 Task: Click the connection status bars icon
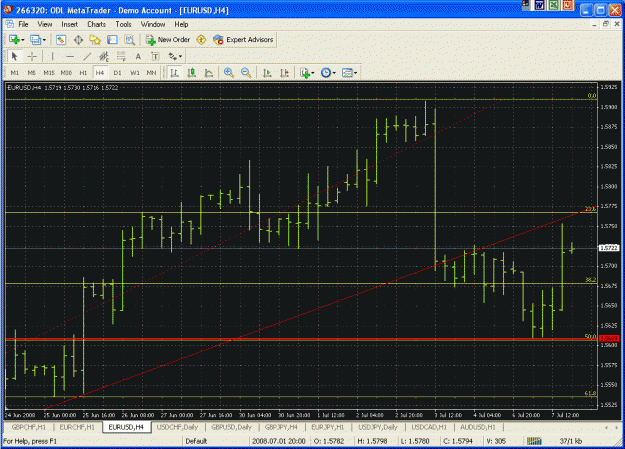point(534,441)
